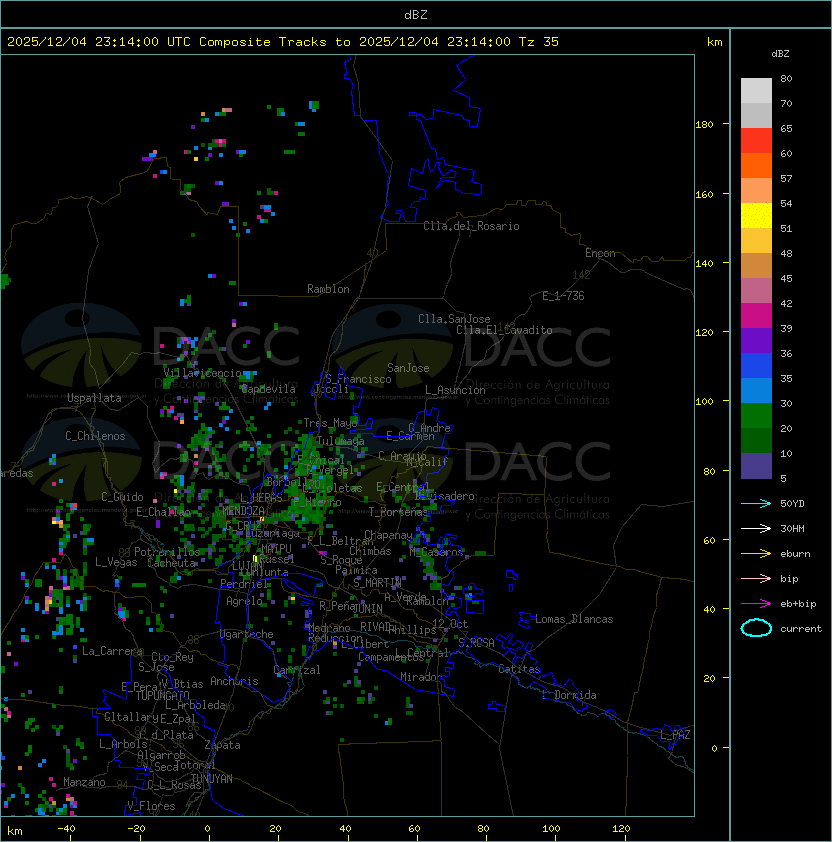832x842 pixels.
Task: Select the orange eburn arrow icon
Action: pos(756,553)
